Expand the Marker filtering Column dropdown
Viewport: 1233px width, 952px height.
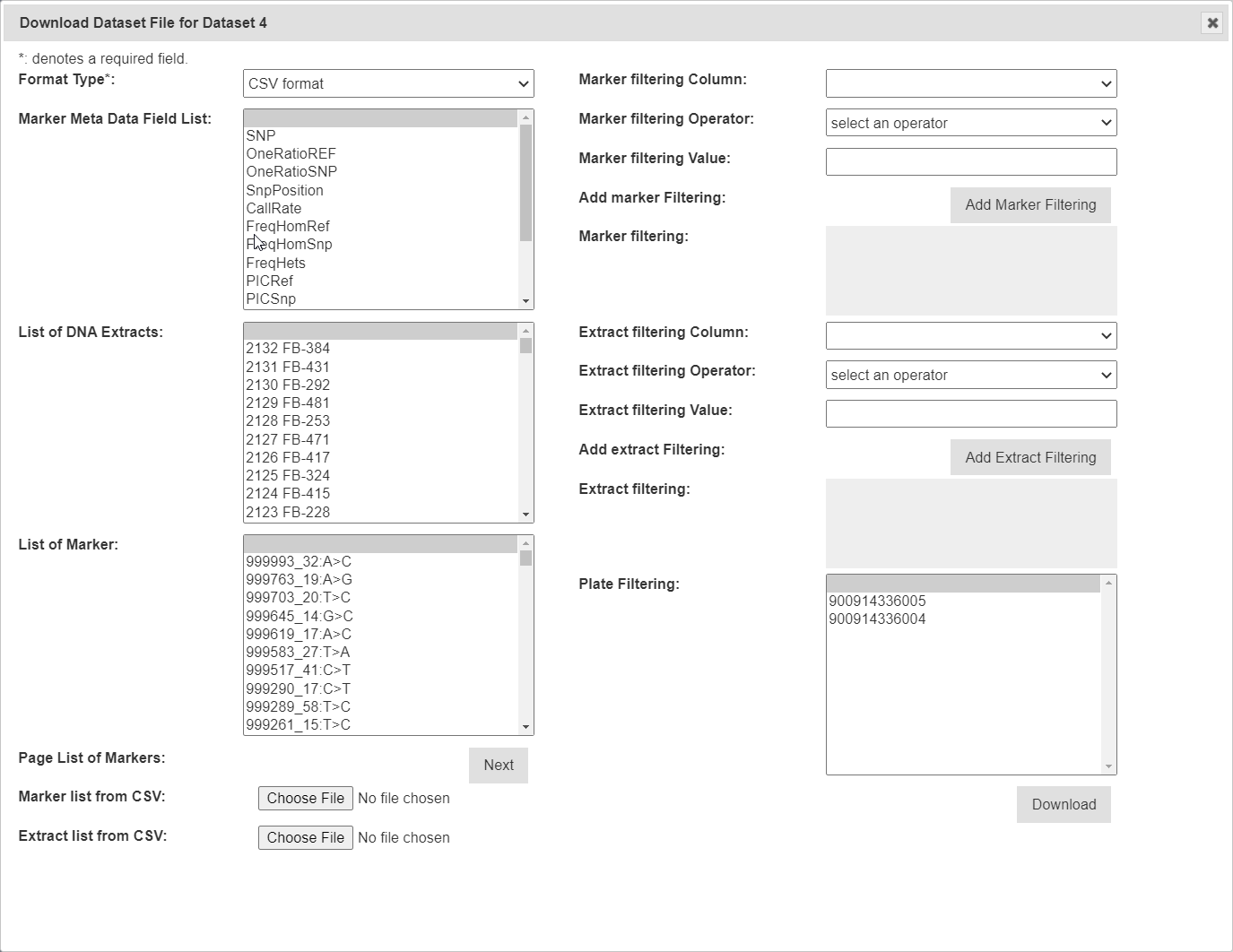click(970, 83)
